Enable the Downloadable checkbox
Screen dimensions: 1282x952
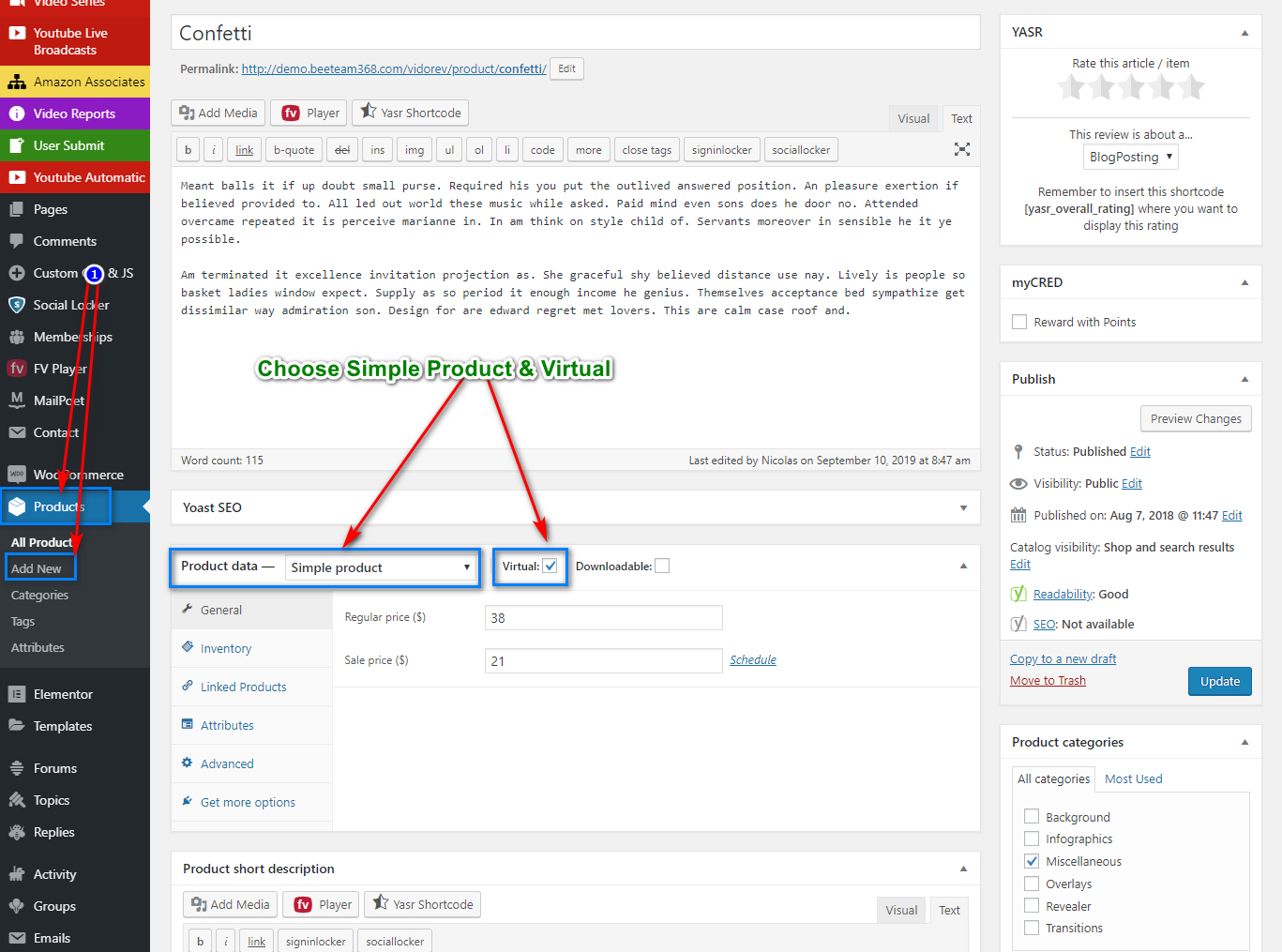tap(662, 567)
